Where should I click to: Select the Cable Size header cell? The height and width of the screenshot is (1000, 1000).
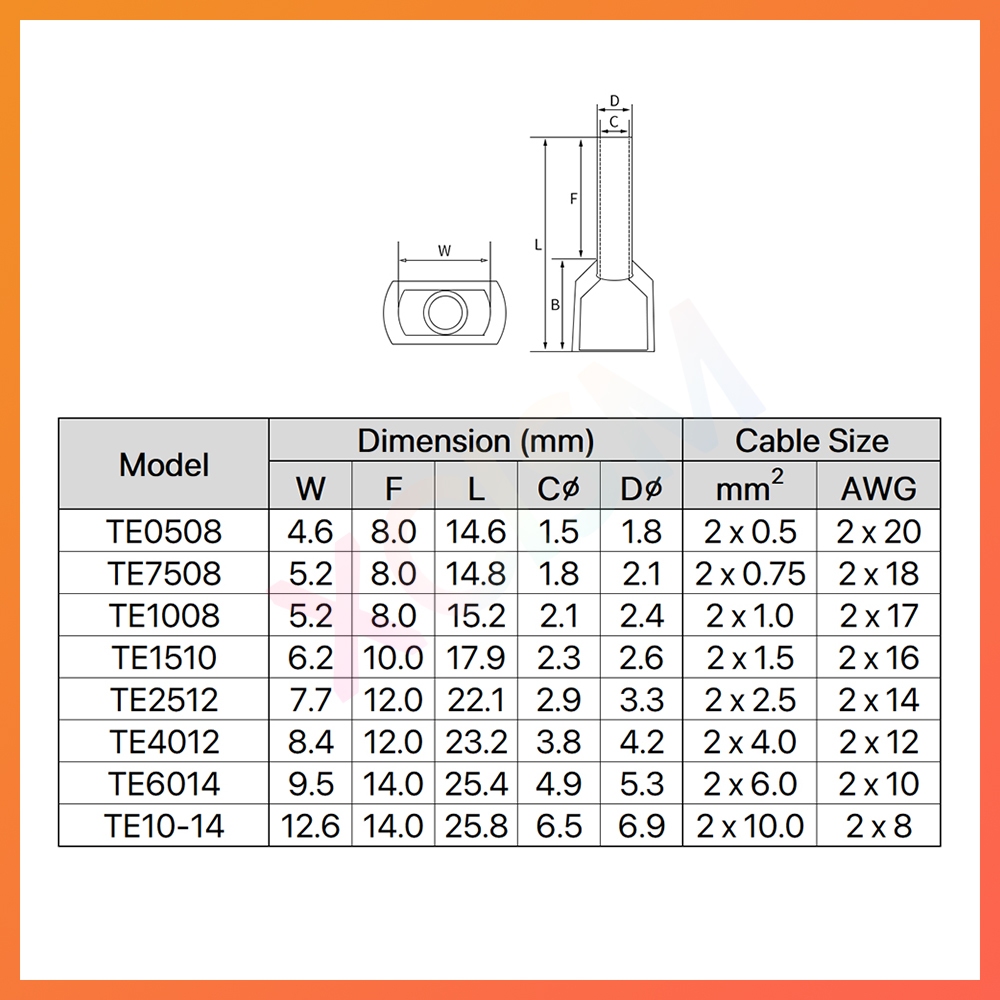point(811,440)
